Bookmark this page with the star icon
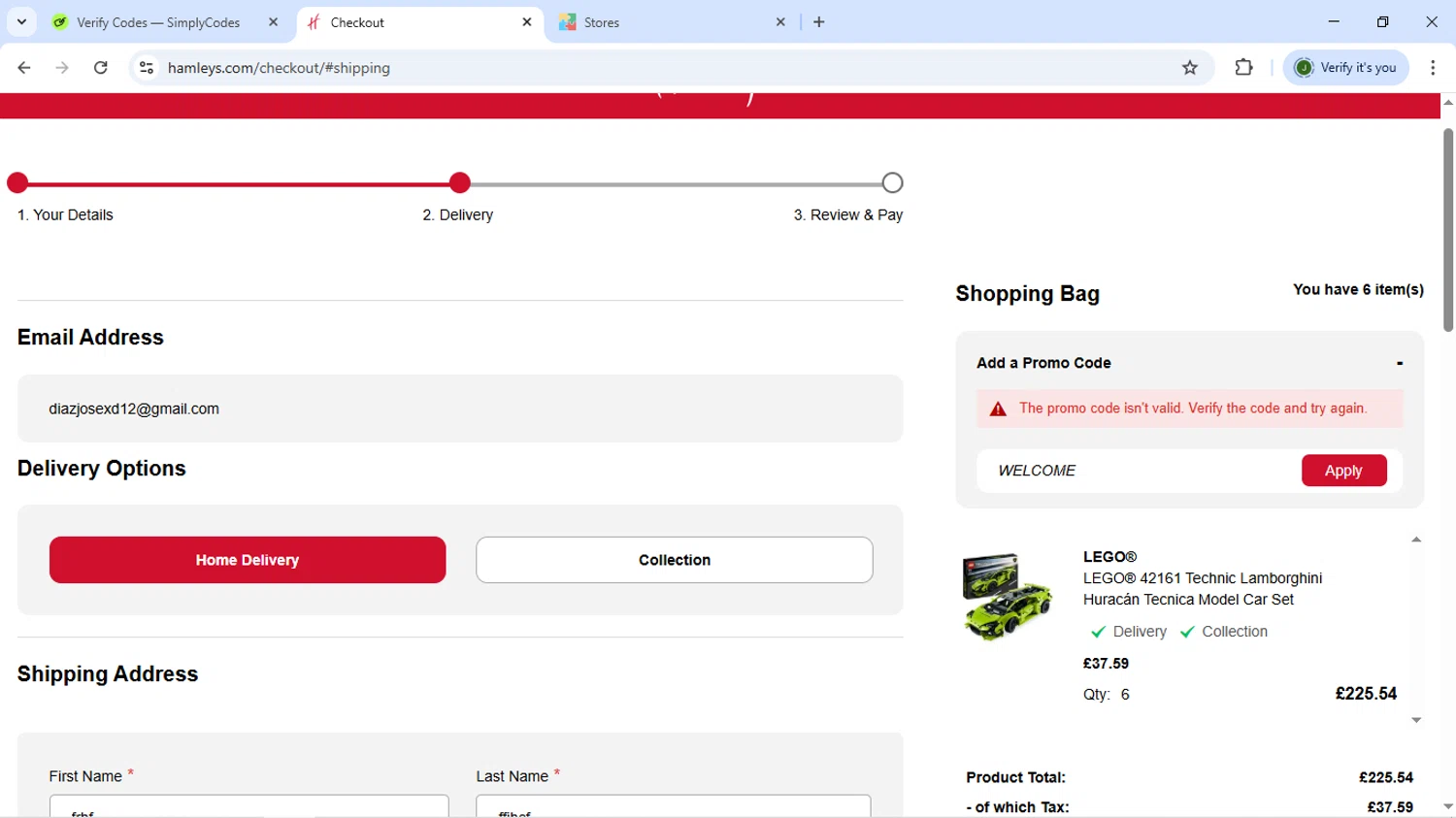This screenshot has width=1456, height=818. coord(1190,68)
